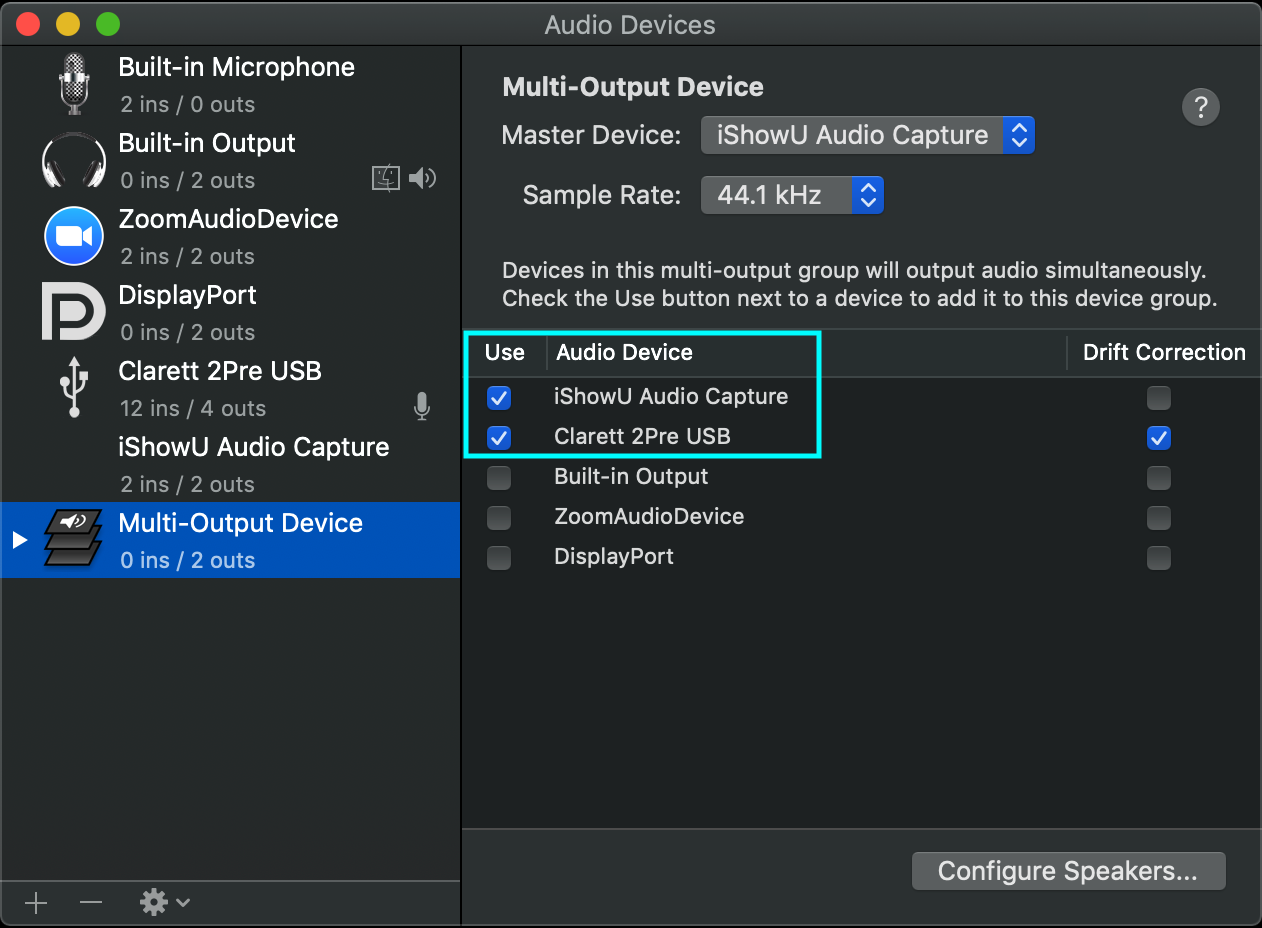Click Built-in Output in the device table
The width and height of the screenshot is (1262, 928).
coord(631,477)
